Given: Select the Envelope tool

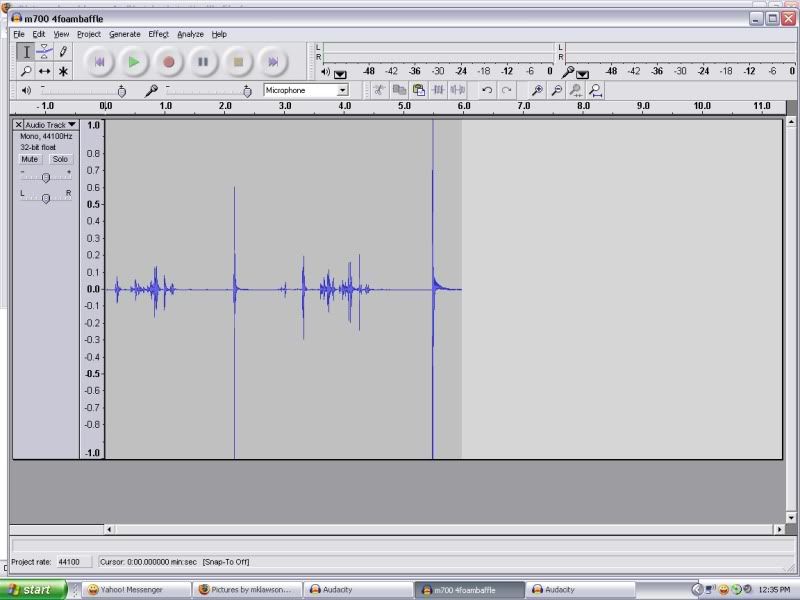Looking at the screenshot, I should click(x=45, y=51).
